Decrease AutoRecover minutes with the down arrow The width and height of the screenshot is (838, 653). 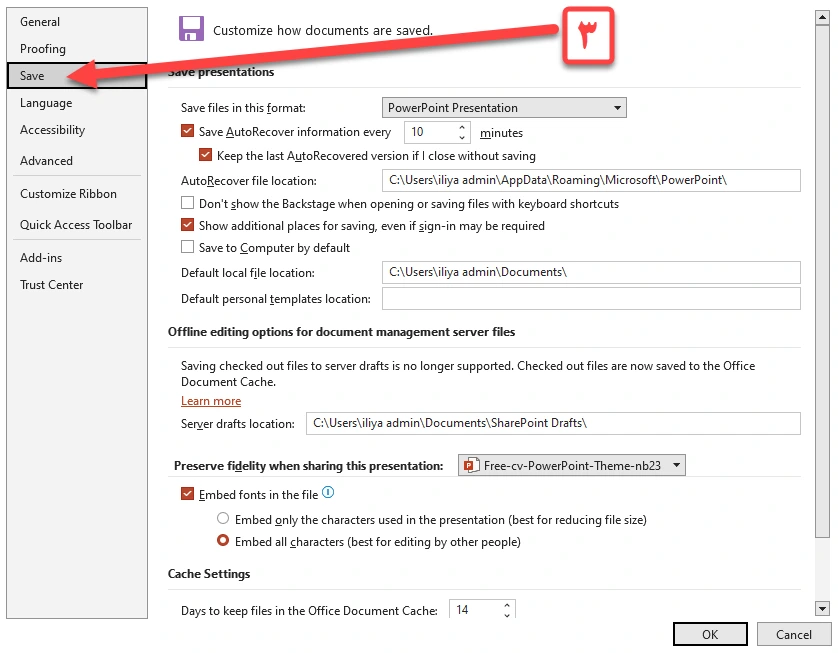pos(463,137)
